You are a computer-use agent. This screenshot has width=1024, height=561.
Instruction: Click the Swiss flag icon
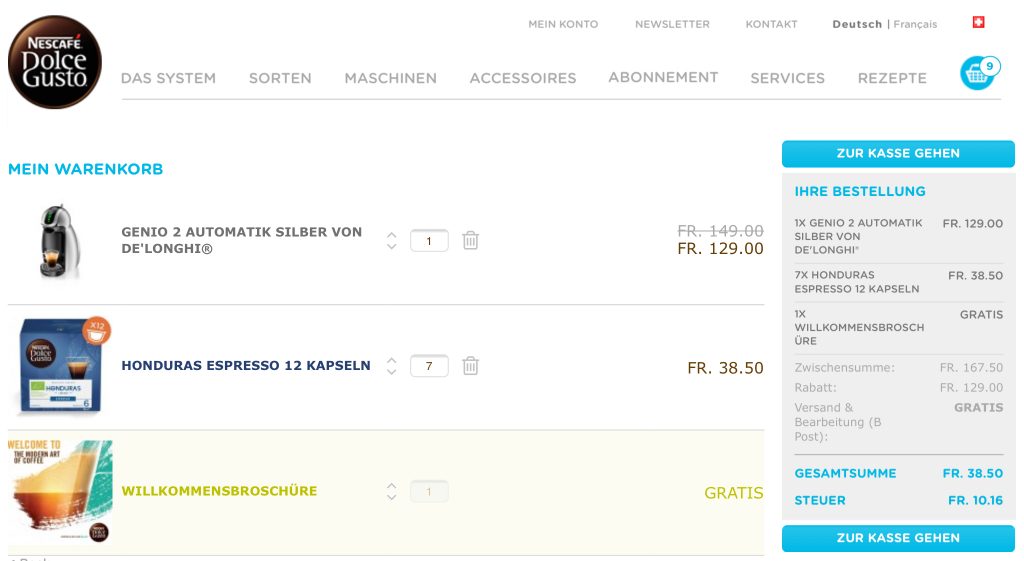click(978, 22)
